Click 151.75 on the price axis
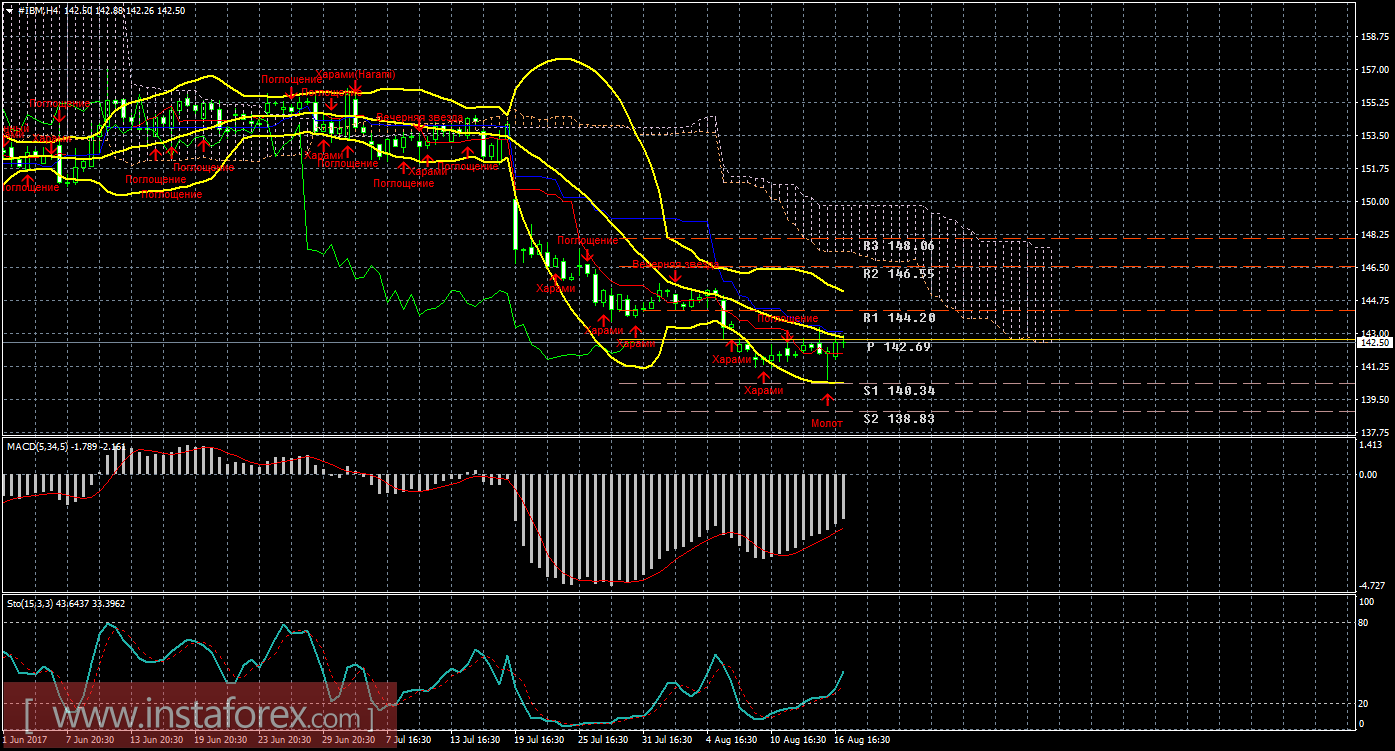 [1375, 169]
